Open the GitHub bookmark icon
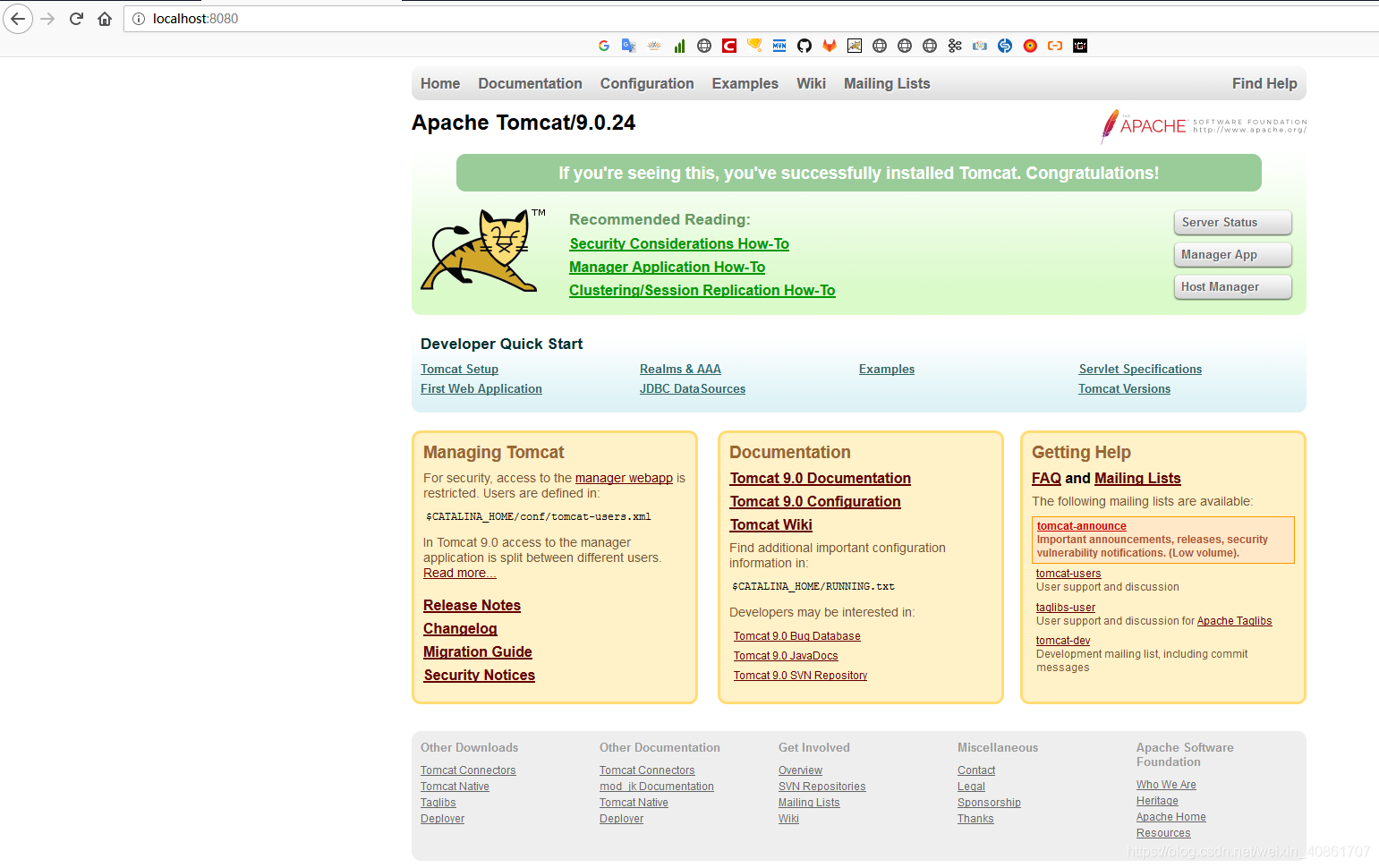 [x=804, y=46]
